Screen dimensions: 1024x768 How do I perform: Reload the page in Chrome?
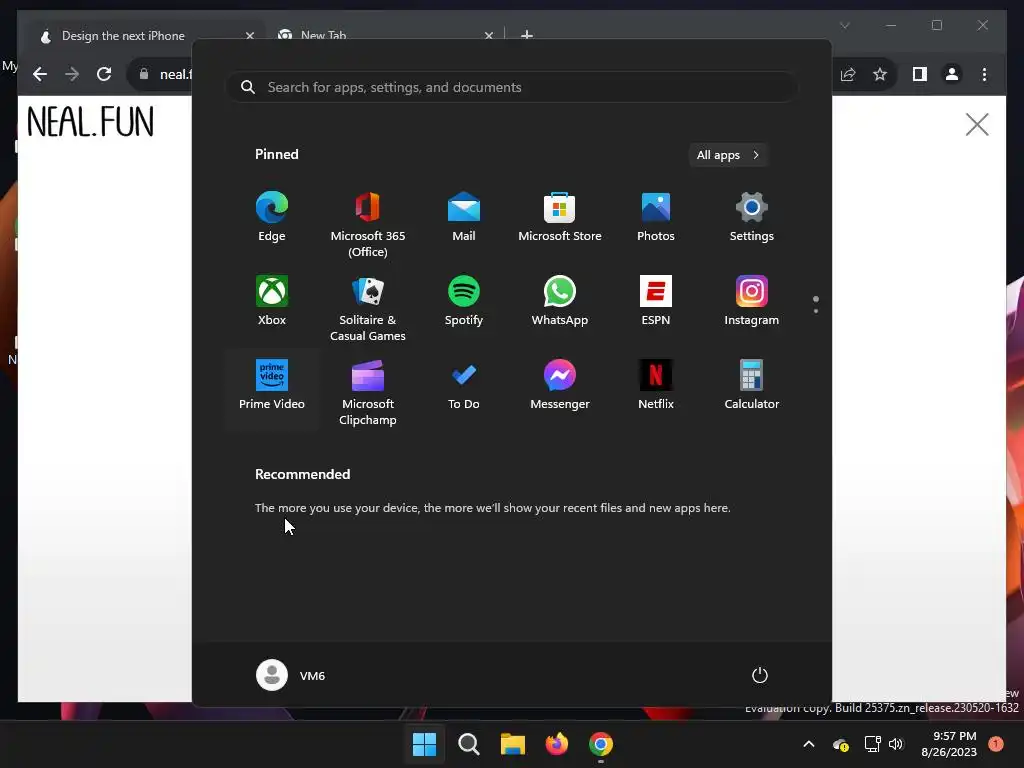[x=104, y=74]
